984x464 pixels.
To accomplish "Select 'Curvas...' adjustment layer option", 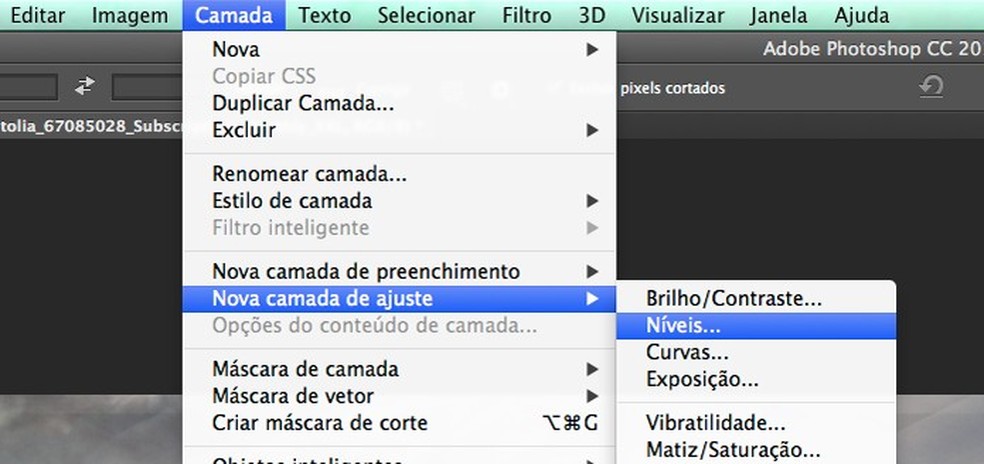I will coord(686,352).
